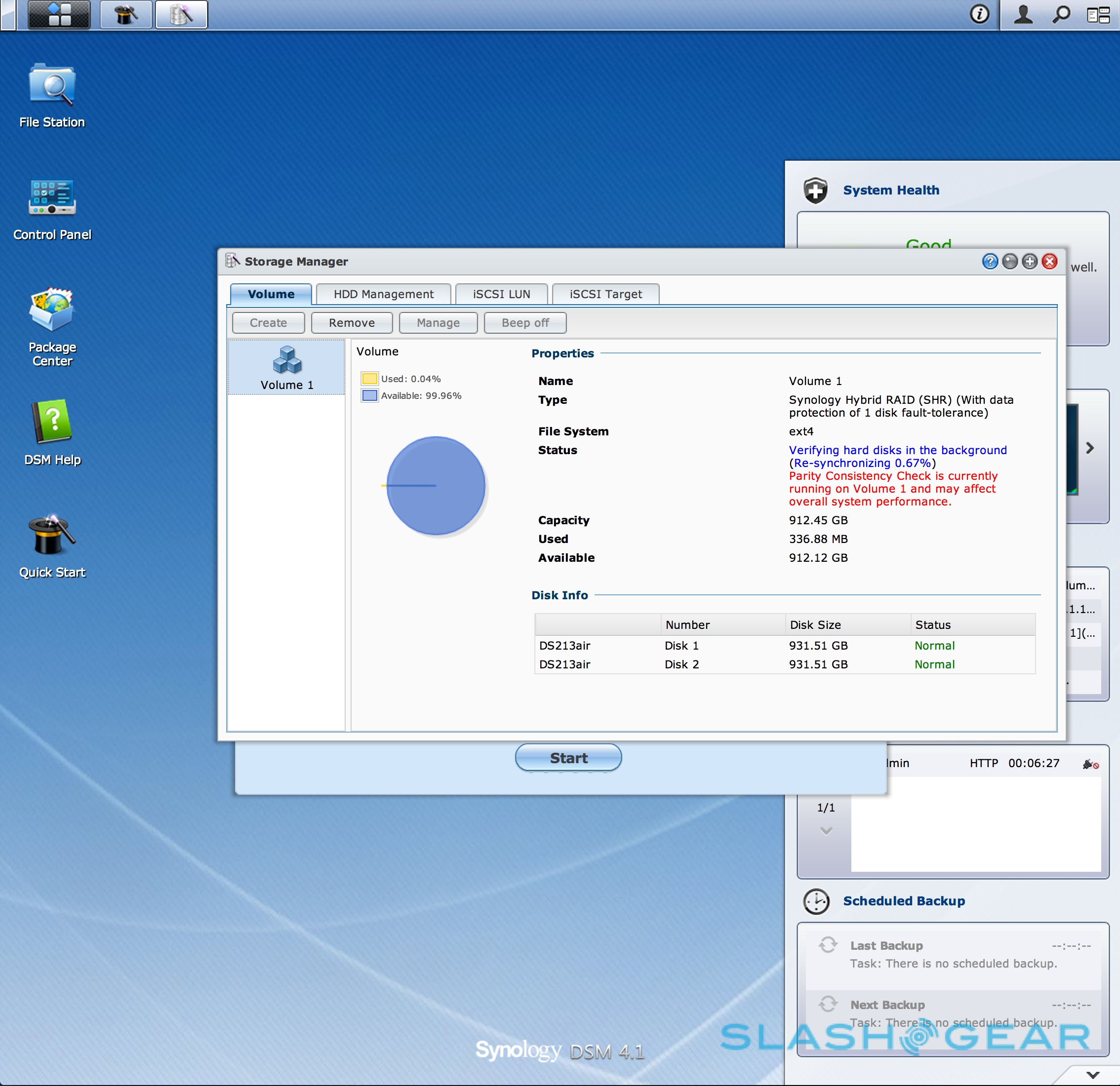Open the user options person icon

pos(1023,14)
